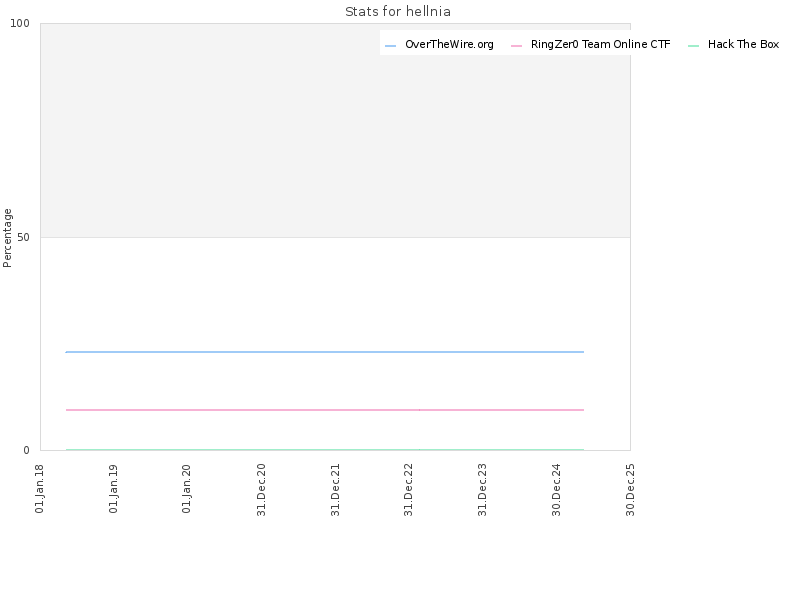Select the blue OverTheWire.org data line

coord(324,352)
